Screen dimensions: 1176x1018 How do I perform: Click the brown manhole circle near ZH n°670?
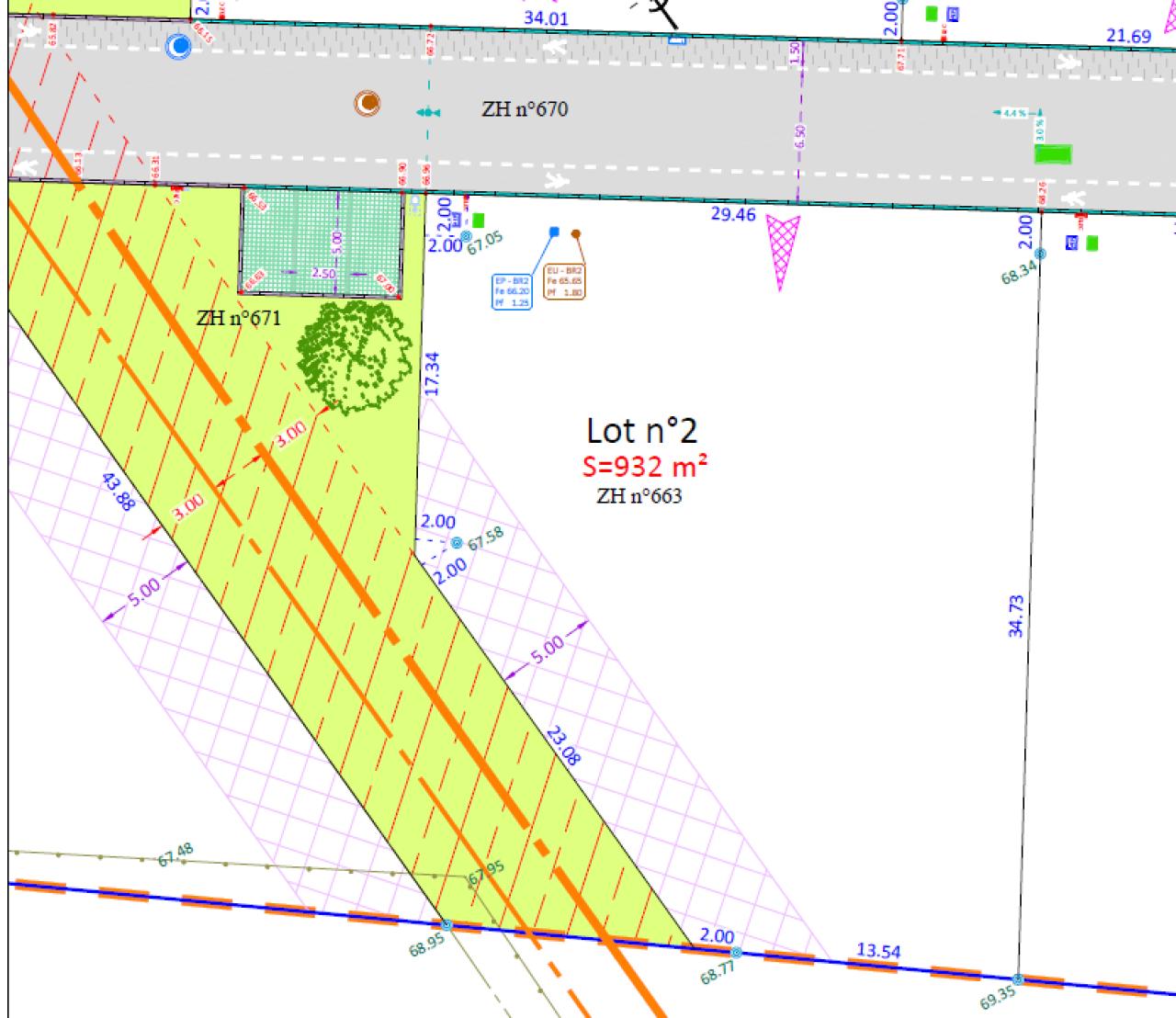(366, 104)
